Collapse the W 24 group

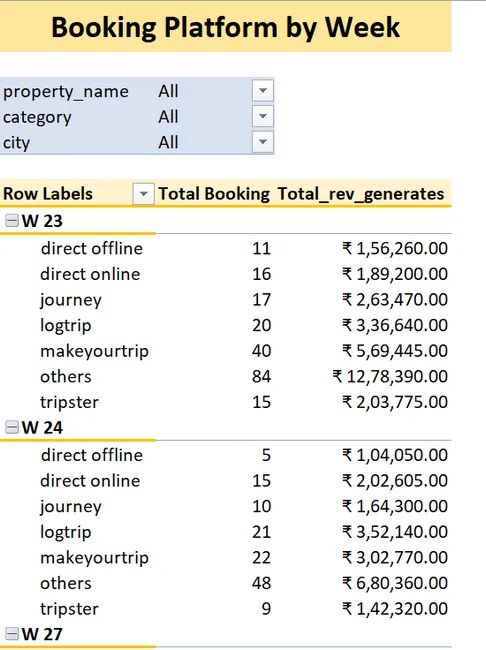12,427
